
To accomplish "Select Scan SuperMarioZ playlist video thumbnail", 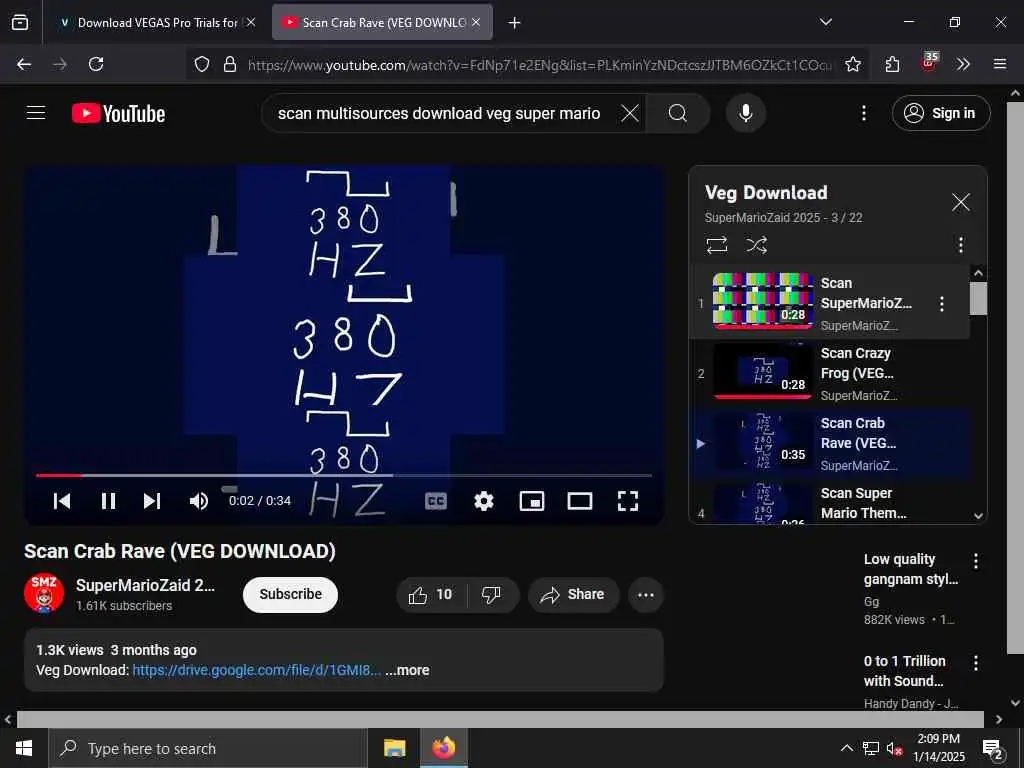I will tap(763, 300).
